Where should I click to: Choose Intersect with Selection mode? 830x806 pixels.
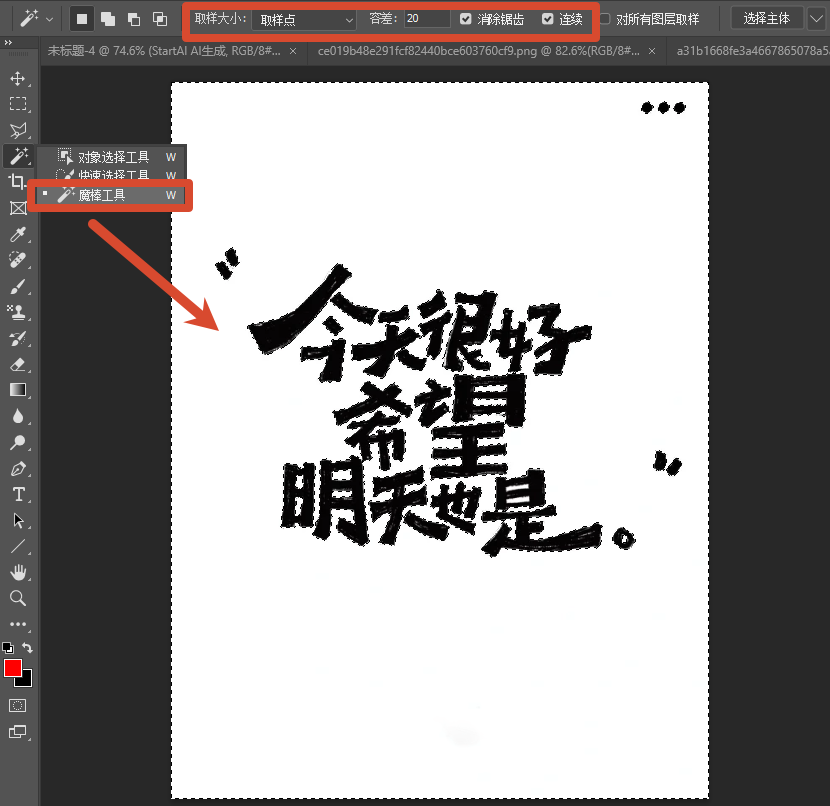pos(160,20)
